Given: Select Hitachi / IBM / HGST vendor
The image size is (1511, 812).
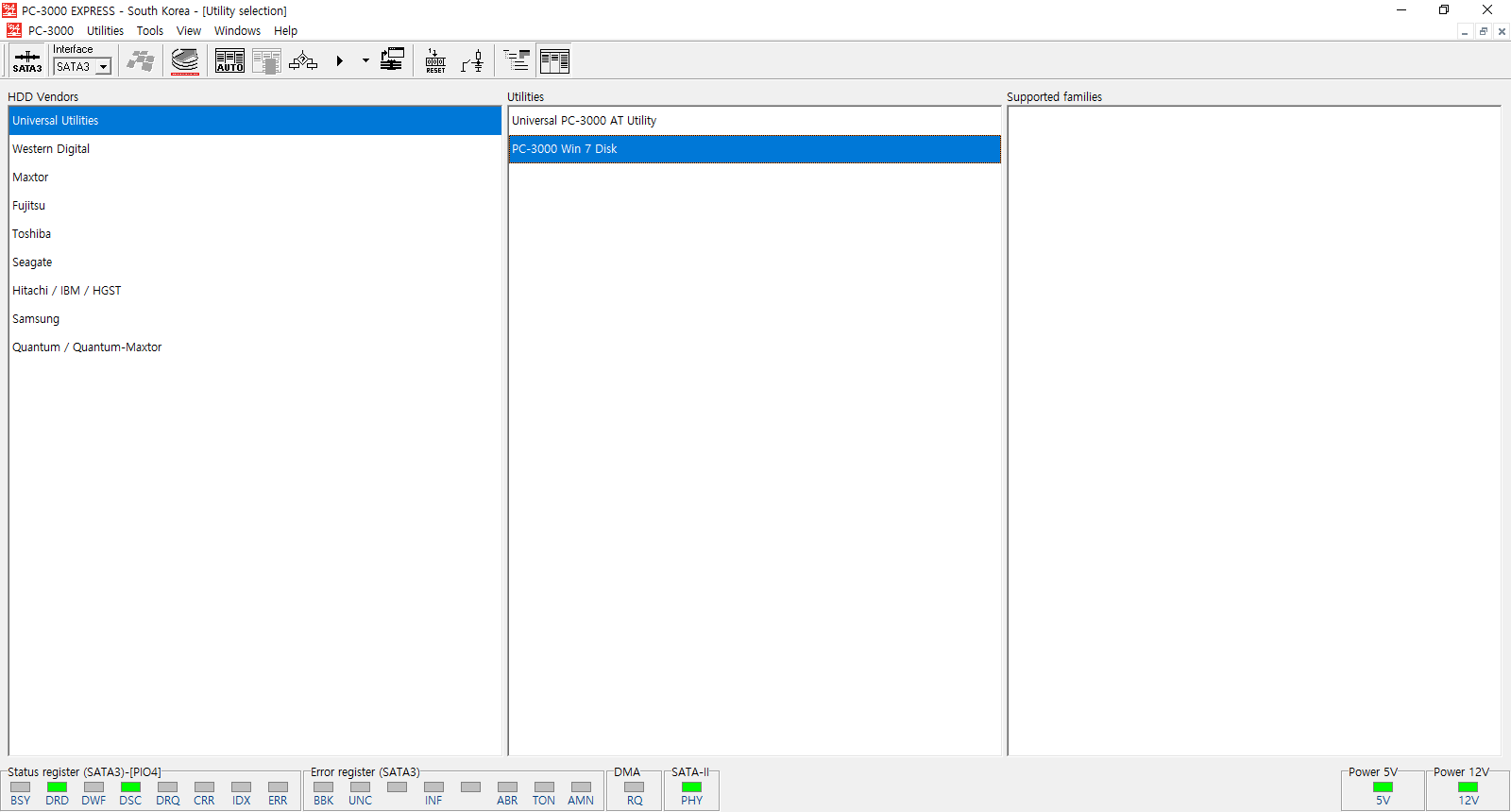Looking at the screenshot, I should (x=255, y=291).
